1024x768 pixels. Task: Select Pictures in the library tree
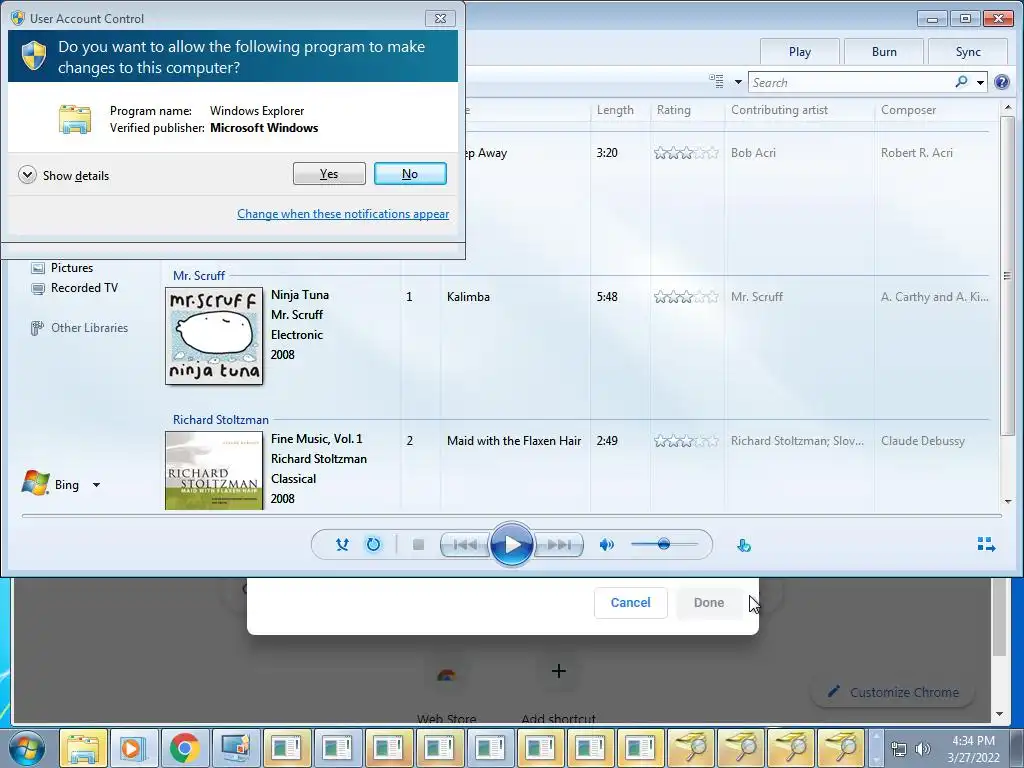pyautogui.click(x=72, y=268)
